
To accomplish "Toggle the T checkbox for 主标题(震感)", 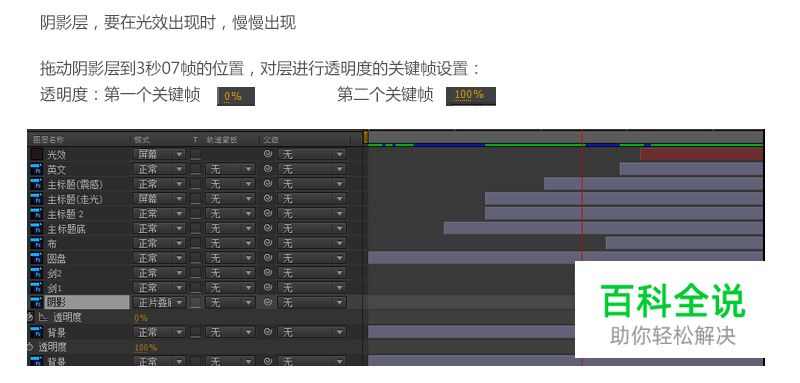I will click(x=196, y=184).
